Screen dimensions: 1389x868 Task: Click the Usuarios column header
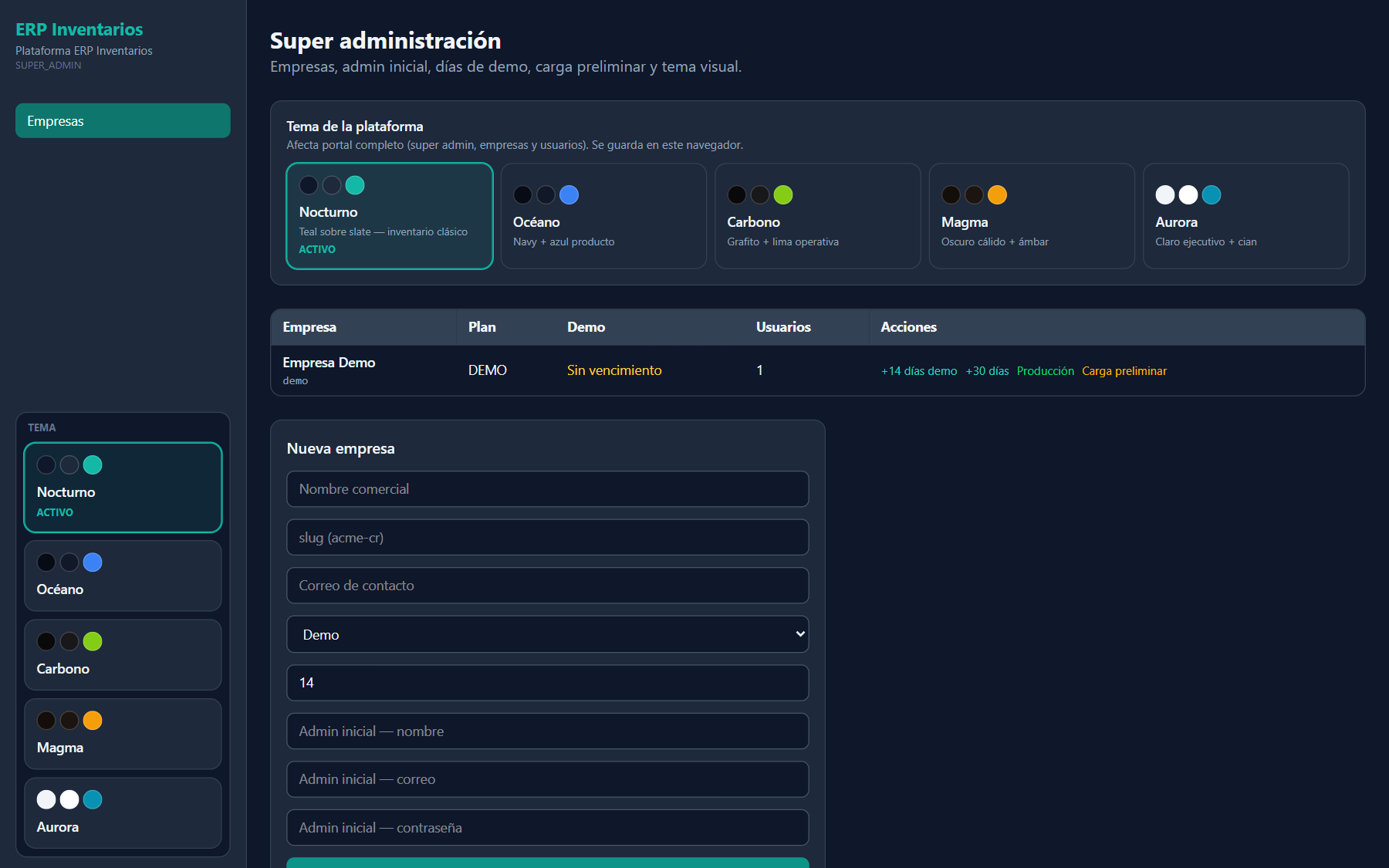pos(783,327)
